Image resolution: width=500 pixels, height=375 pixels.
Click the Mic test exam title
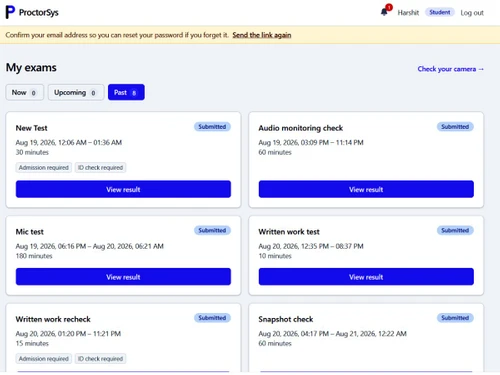(30, 232)
